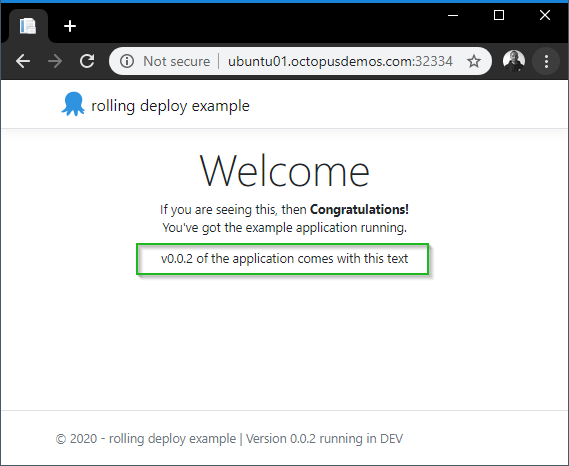Bookmark this page with the star

click(x=474, y=61)
